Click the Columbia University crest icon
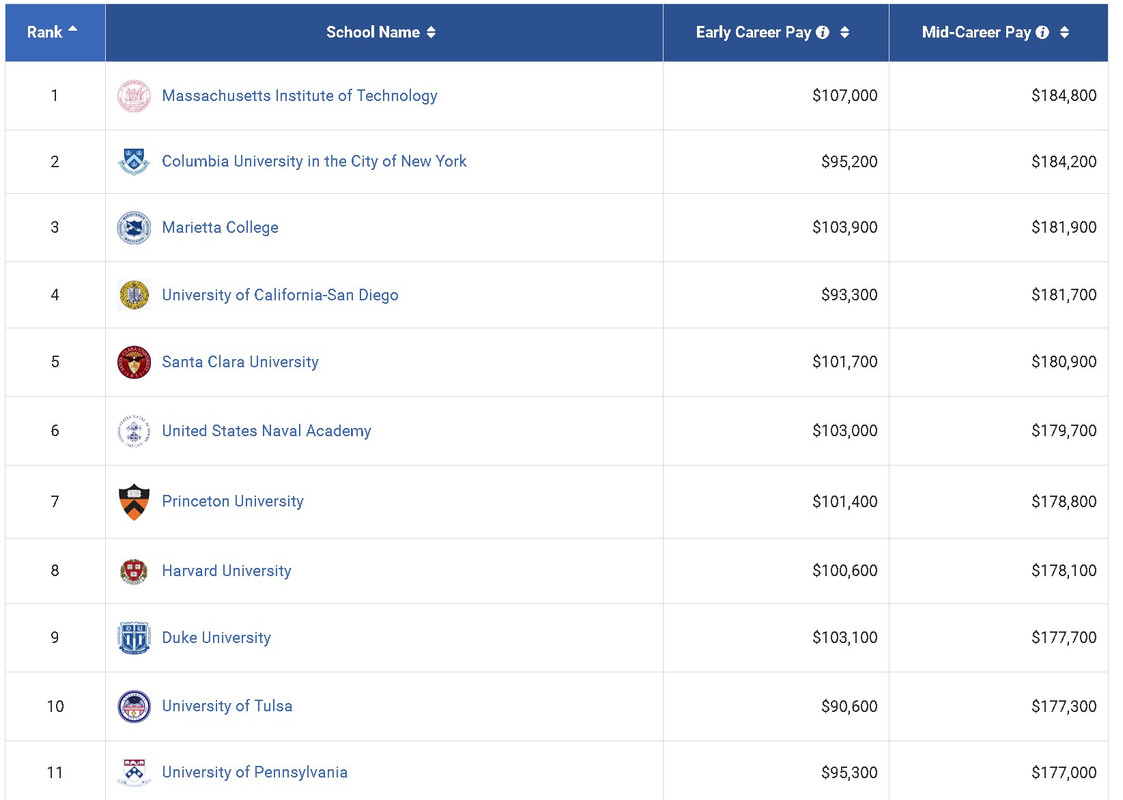The height and width of the screenshot is (800, 1123). coord(134,161)
